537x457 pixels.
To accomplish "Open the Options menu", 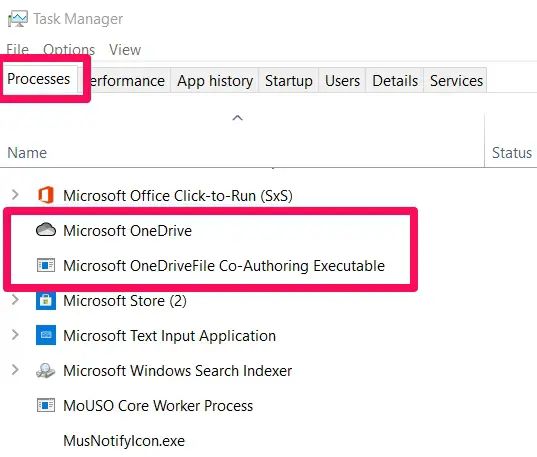I will click(69, 50).
